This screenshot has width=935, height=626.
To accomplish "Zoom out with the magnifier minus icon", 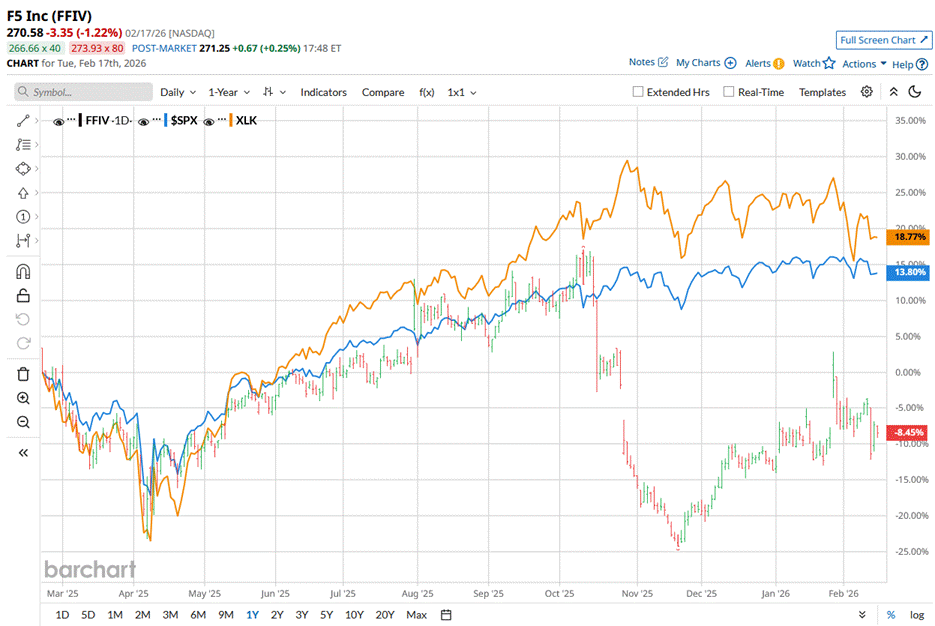I will (23, 422).
